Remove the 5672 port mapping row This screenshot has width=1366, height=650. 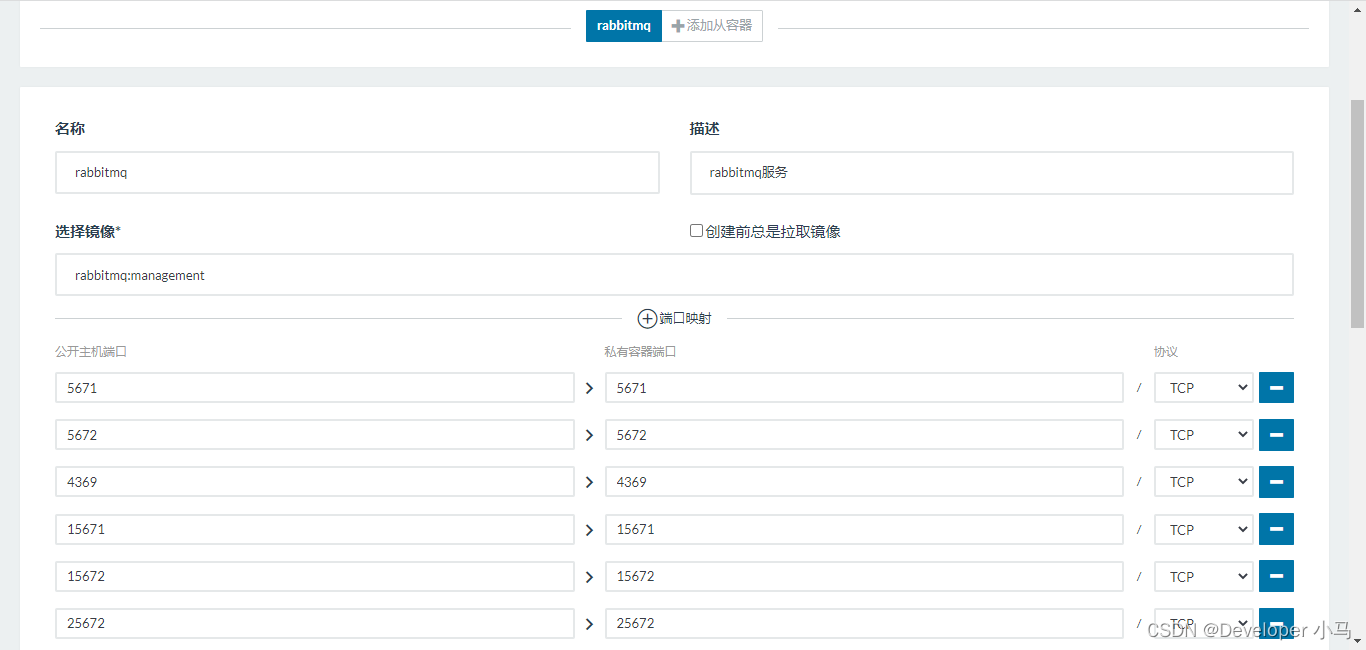point(1276,435)
